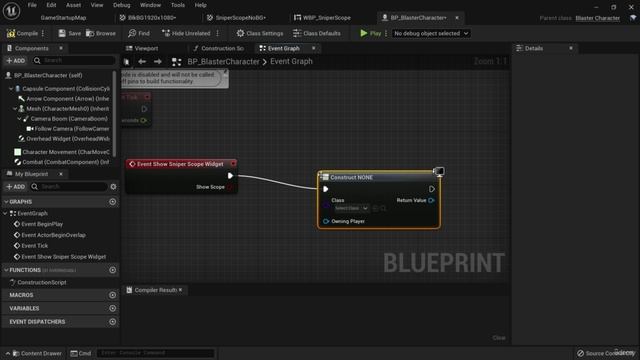Switch to the GameStartupMap tab
The image size is (640, 360).
[x=63, y=18]
